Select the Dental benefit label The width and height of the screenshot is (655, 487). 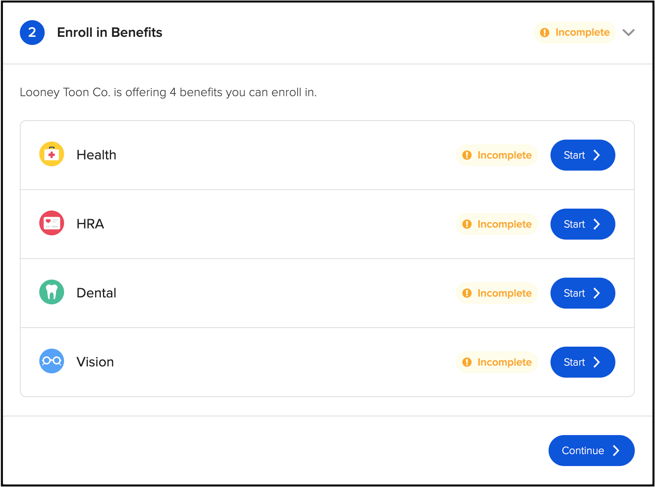pyautogui.click(x=96, y=293)
